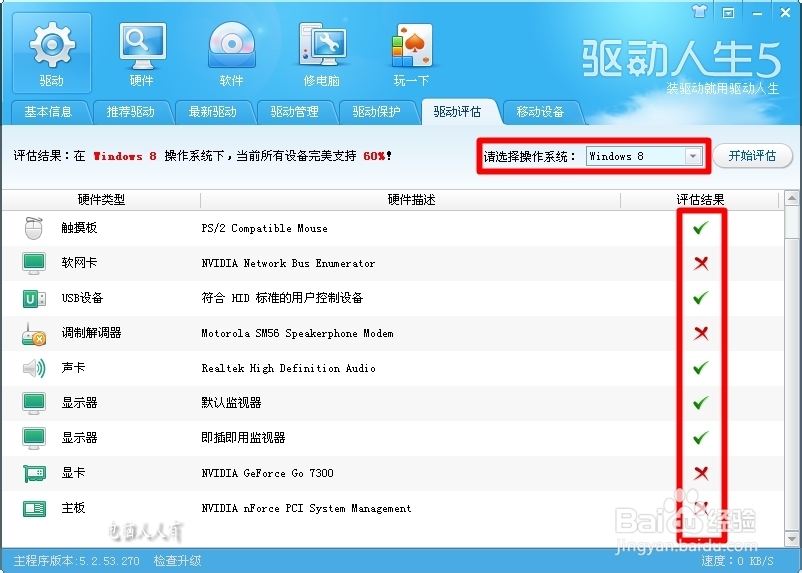Select the PS/2 Compatible Mouse text
This screenshot has height=573, width=802.
(264, 228)
